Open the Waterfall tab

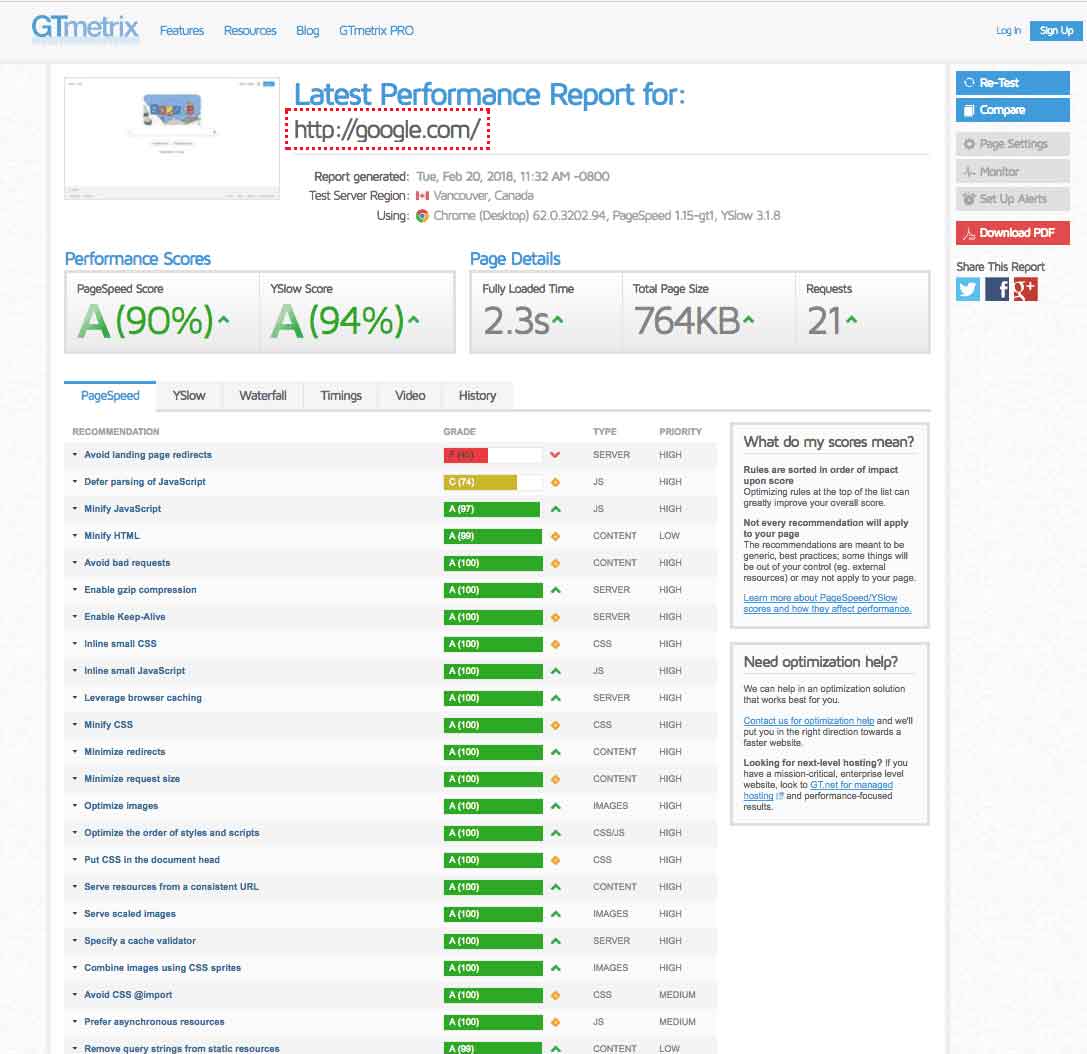coord(263,396)
